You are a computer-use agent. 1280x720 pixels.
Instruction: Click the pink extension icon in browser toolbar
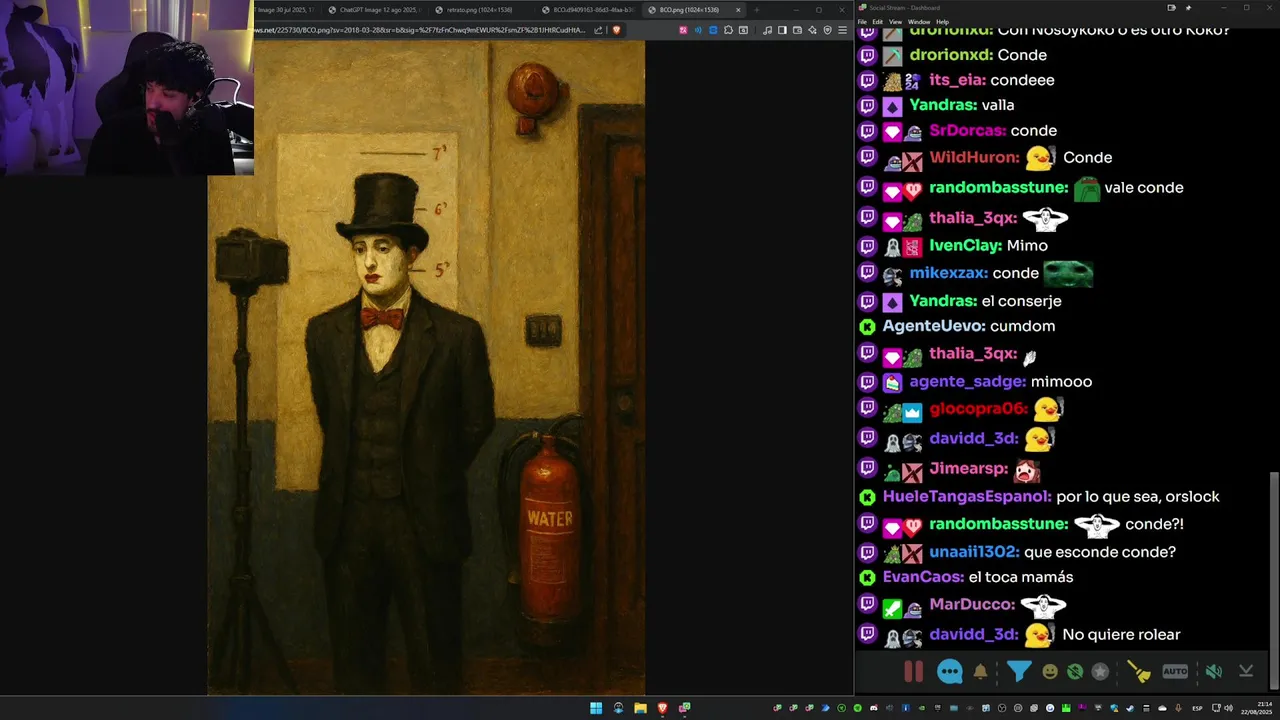tap(683, 30)
